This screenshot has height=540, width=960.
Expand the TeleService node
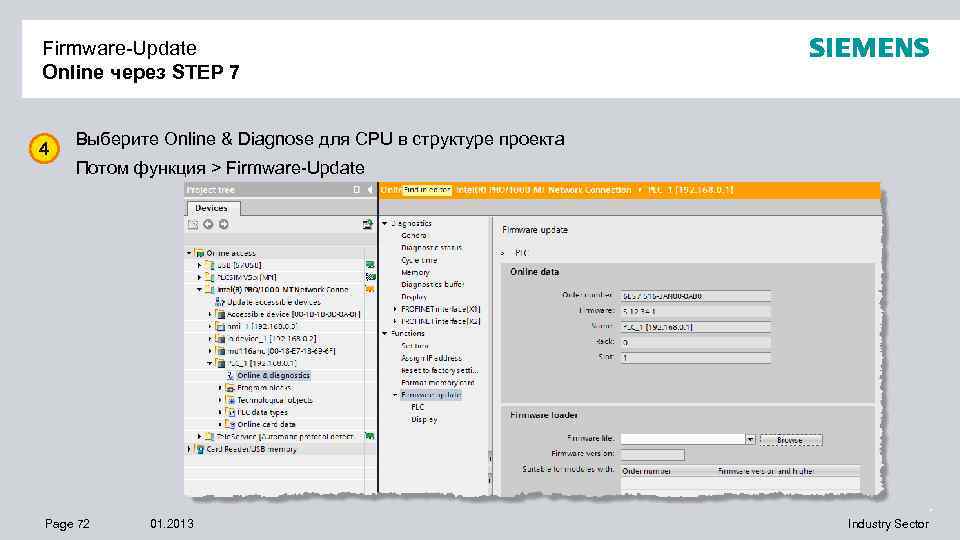tap(200, 437)
